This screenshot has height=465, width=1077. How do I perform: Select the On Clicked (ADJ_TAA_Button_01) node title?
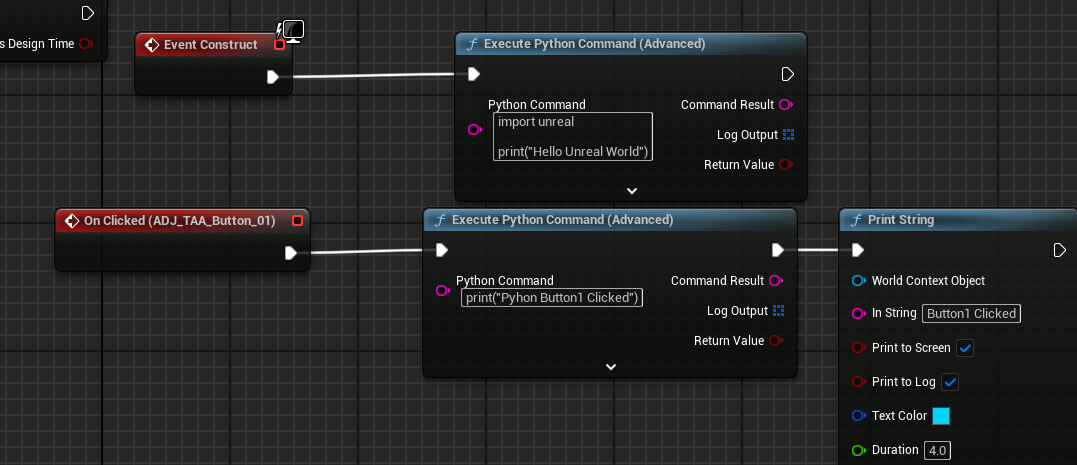179,220
